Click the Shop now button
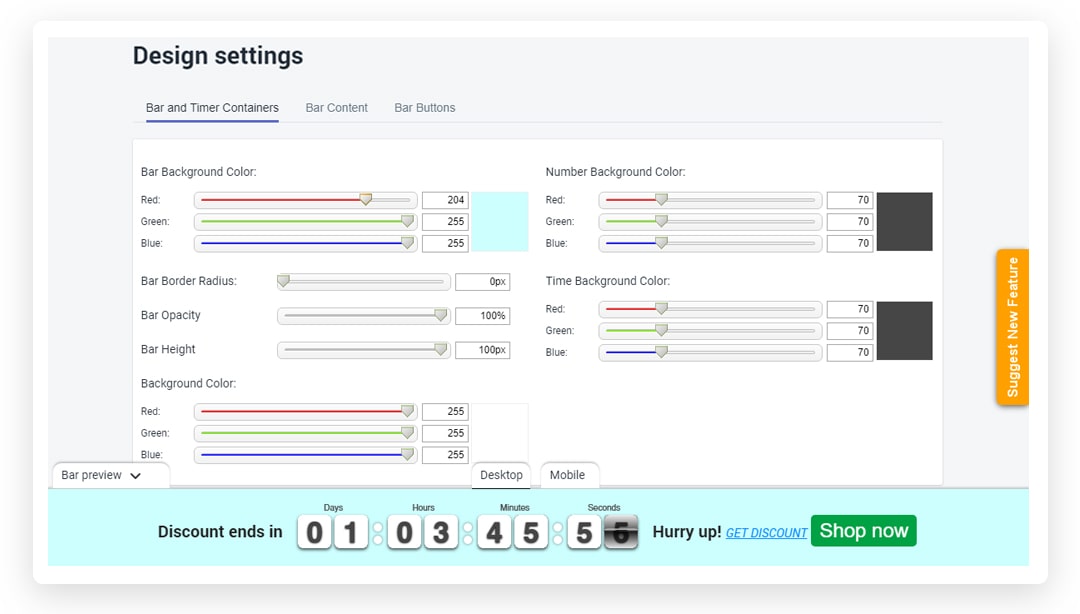The height and width of the screenshot is (614, 1080). point(864,531)
